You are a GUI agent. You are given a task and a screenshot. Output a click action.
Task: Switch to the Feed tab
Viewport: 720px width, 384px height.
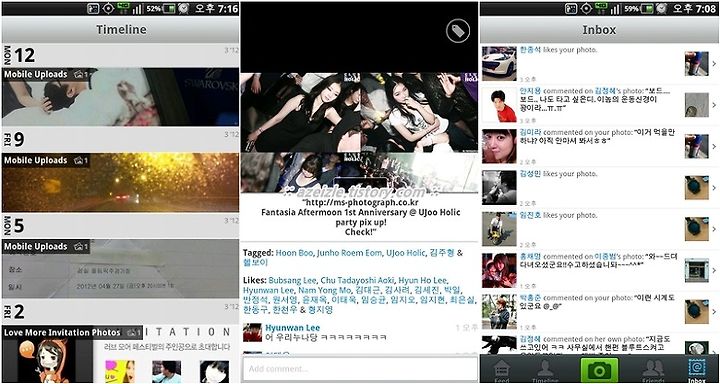(x=502, y=370)
